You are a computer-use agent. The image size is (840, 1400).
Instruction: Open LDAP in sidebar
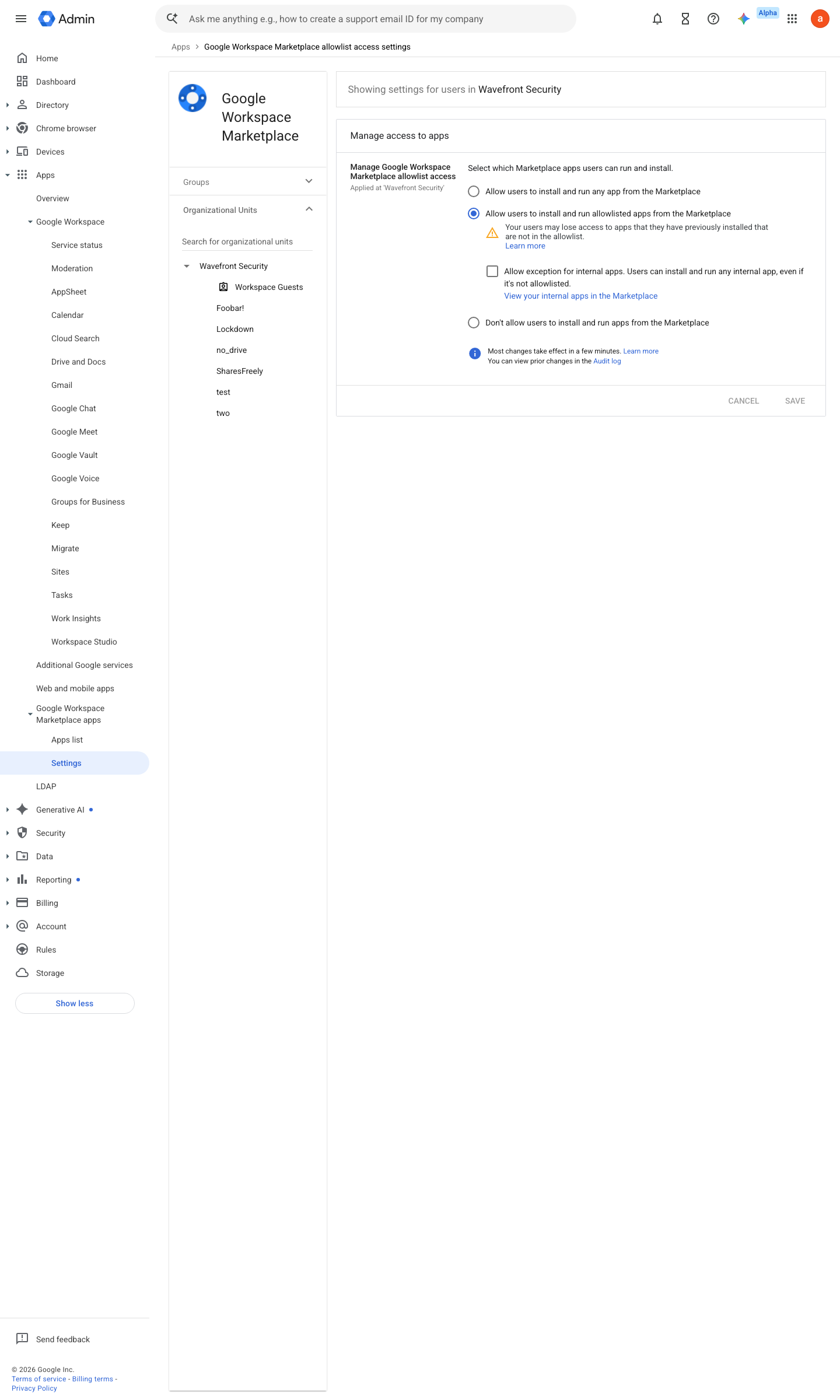(x=46, y=786)
